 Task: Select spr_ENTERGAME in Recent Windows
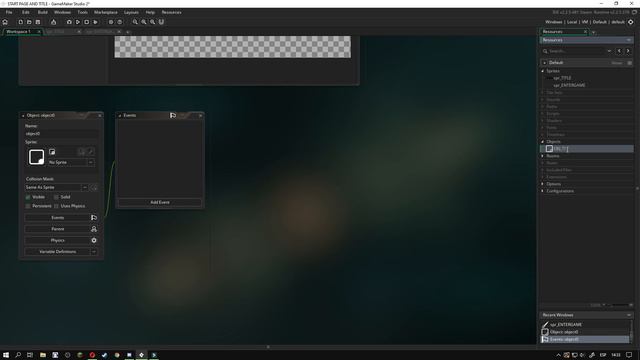585,324
